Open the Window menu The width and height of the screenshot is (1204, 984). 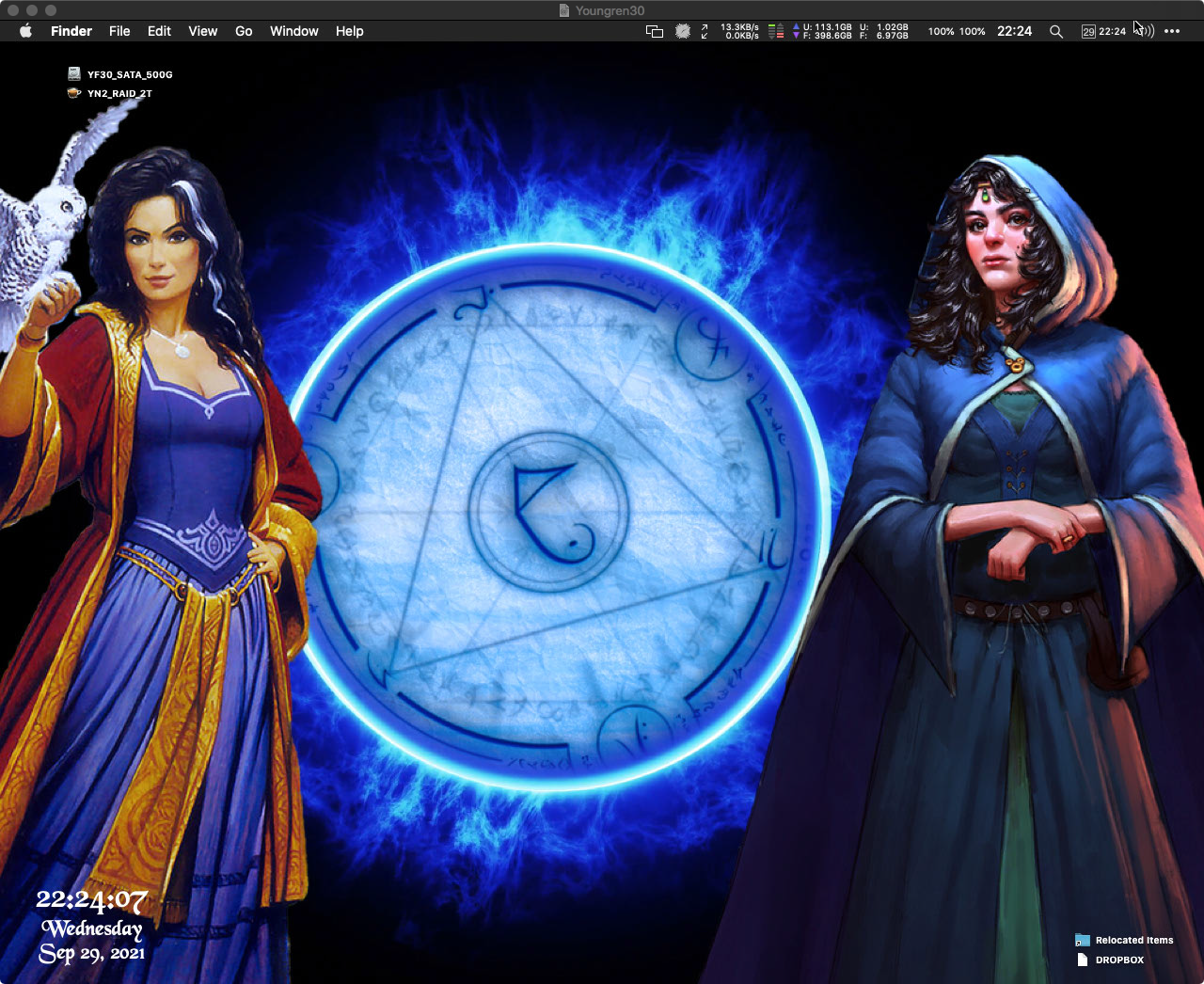(x=294, y=31)
